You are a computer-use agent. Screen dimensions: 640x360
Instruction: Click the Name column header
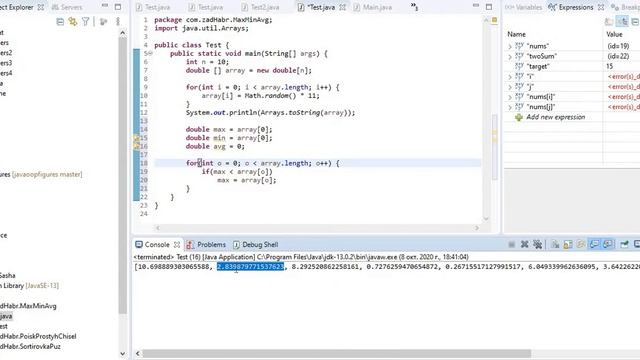516,34
